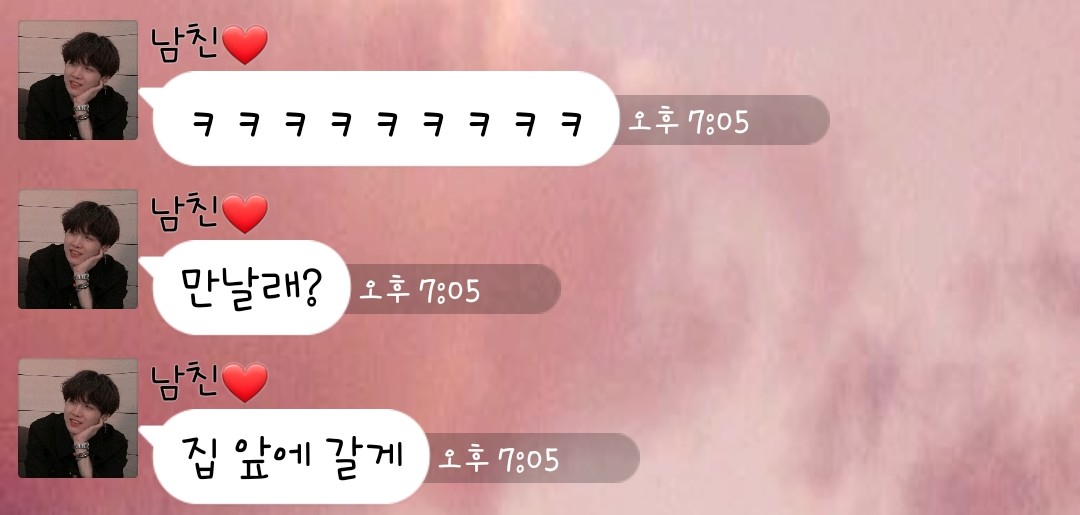Image resolution: width=1080 pixels, height=515 pixels.
Task: Click the 오후 7:05 timestamp next to 만날래?
Action: point(419,291)
